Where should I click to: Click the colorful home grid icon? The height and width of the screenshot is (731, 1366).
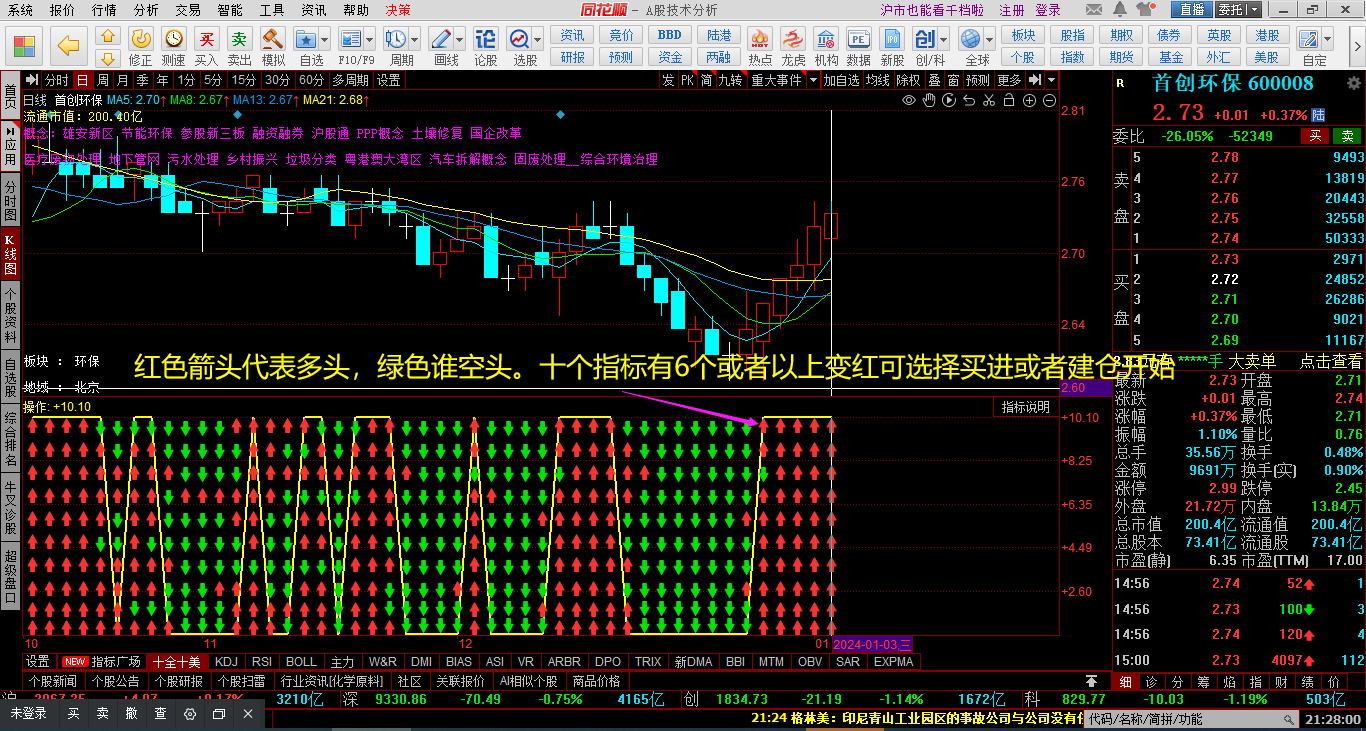[25, 46]
